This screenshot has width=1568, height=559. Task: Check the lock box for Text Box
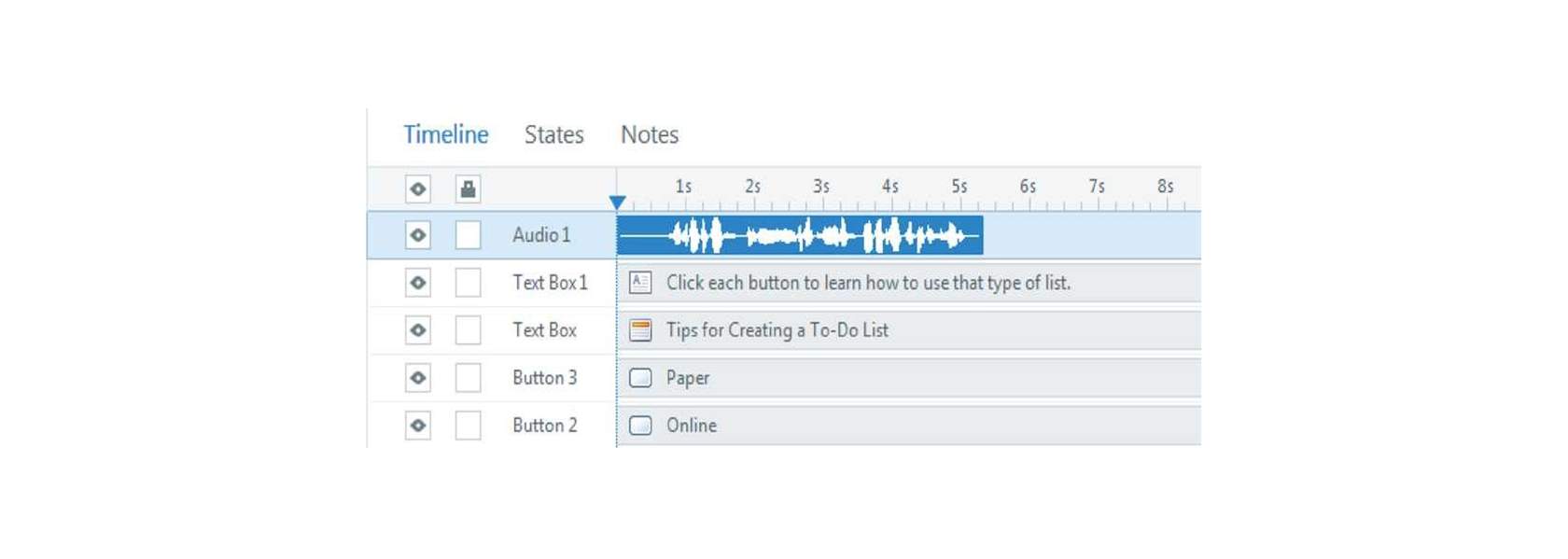click(469, 330)
